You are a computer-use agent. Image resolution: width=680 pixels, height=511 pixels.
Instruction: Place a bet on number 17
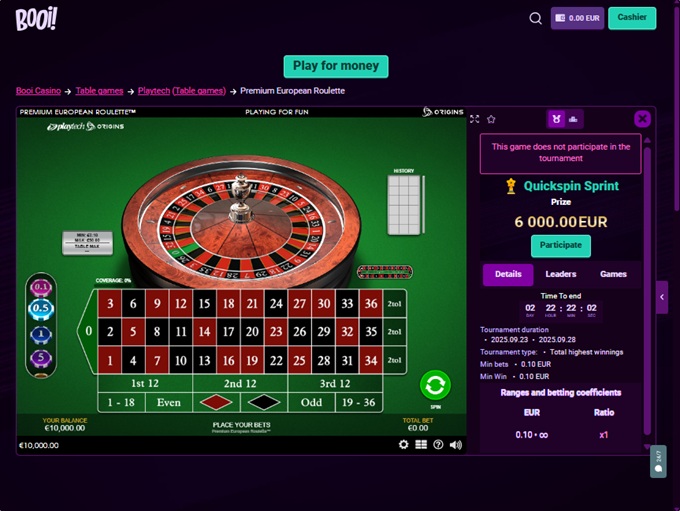click(x=229, y=332)
